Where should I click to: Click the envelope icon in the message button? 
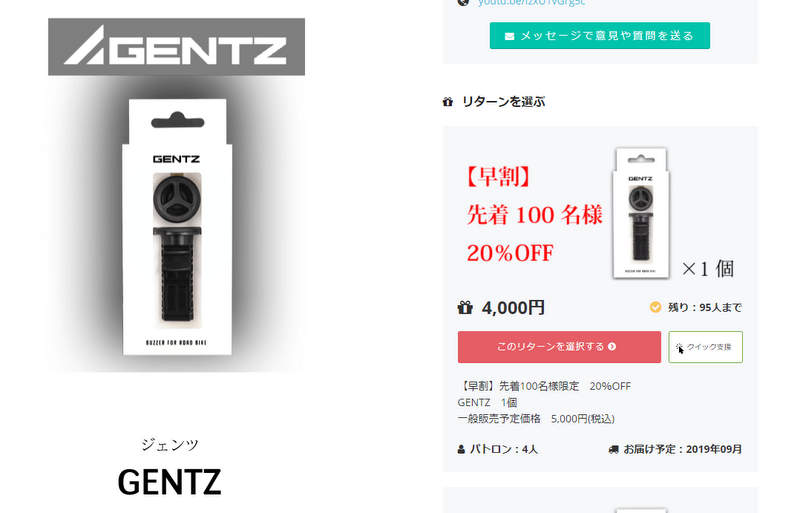pos(509,36)
